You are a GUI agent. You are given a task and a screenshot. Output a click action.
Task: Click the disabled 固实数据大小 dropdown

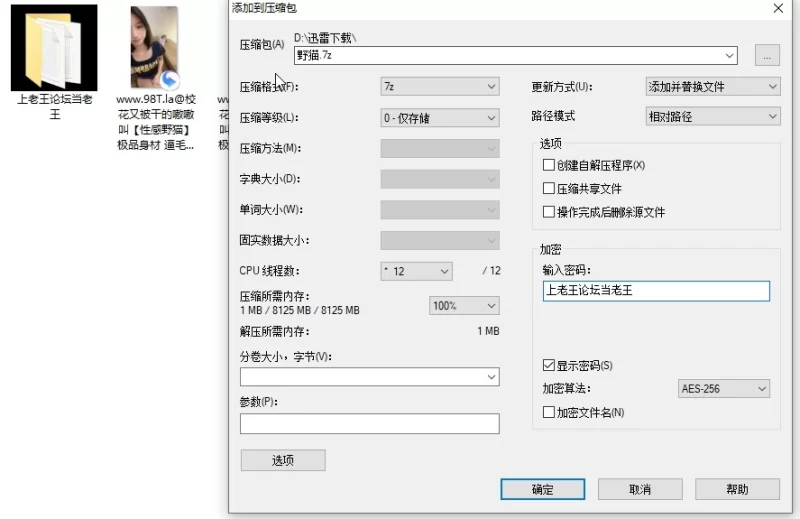coord(440,240)
